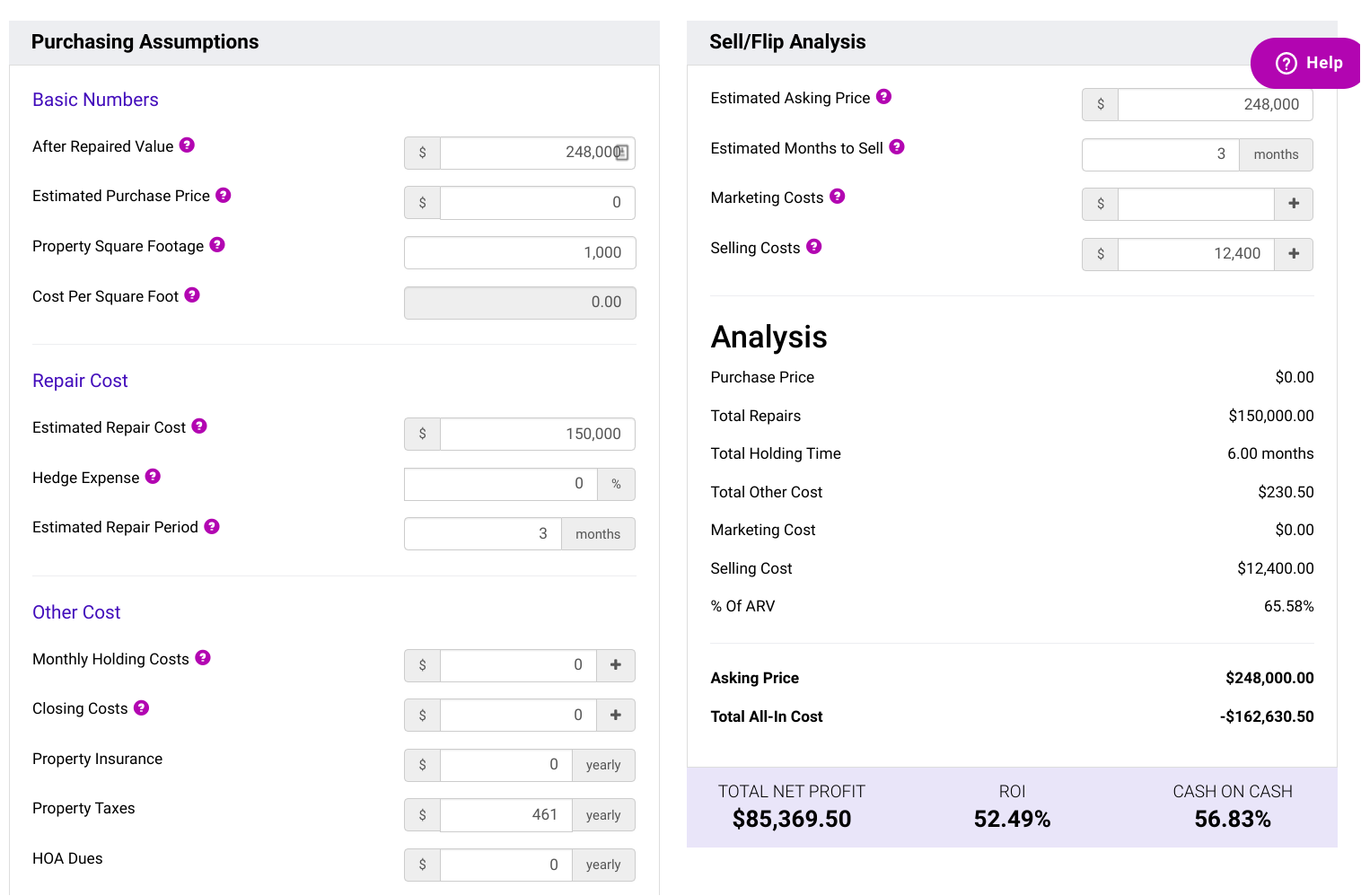Select the Marketing Costs input field
The height and width of the screenshot is (896, 1361).
click(1196, 204)
